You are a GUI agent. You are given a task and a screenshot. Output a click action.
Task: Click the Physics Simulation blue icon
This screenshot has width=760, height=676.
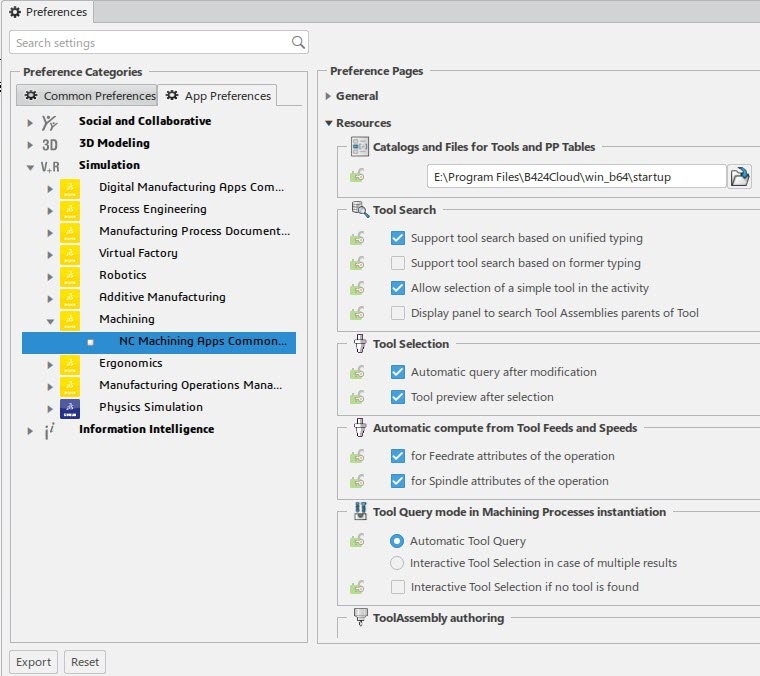(x=69, y=408)
